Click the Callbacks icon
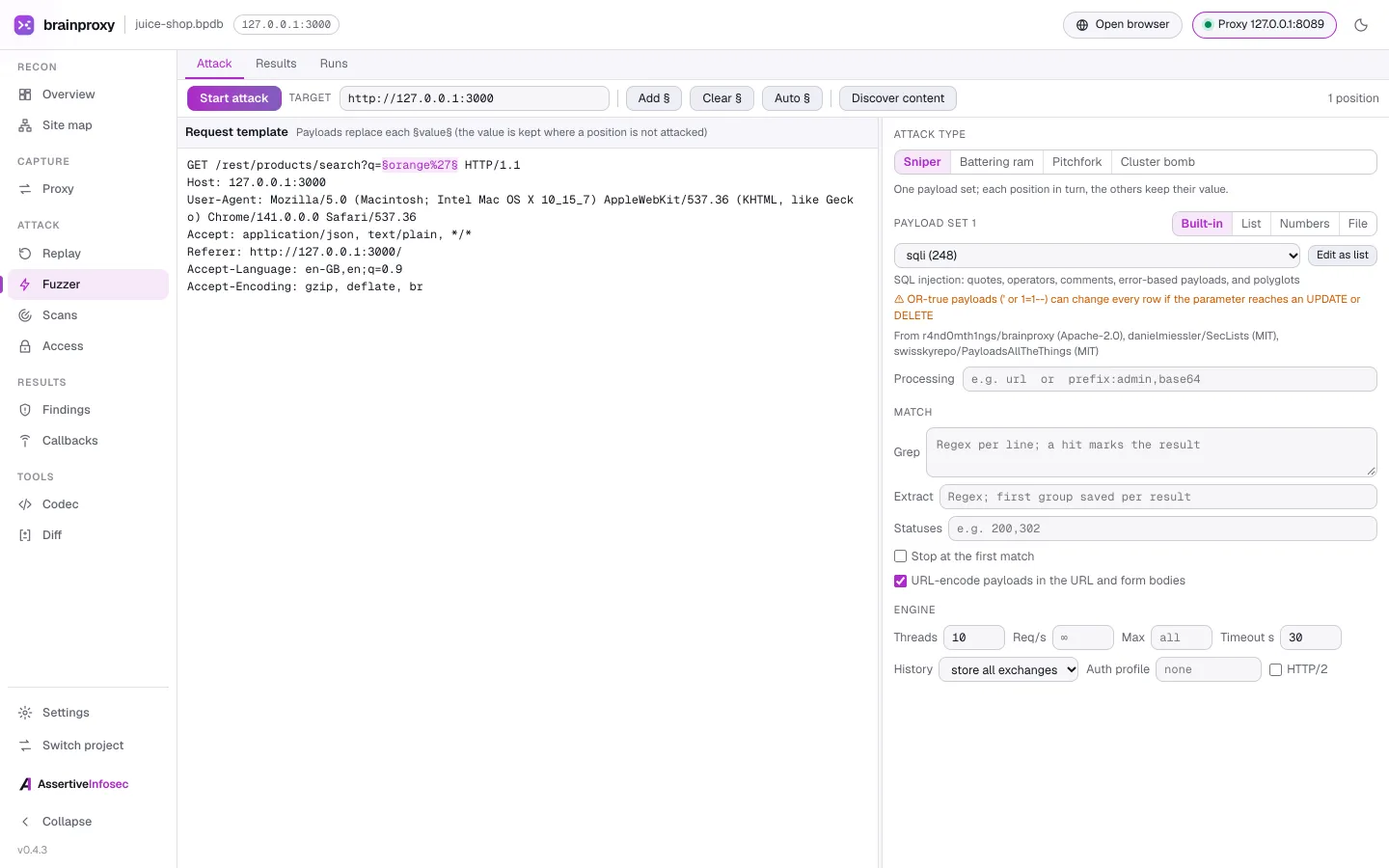This screenshot has height=868, width=1389. point(25,441)
